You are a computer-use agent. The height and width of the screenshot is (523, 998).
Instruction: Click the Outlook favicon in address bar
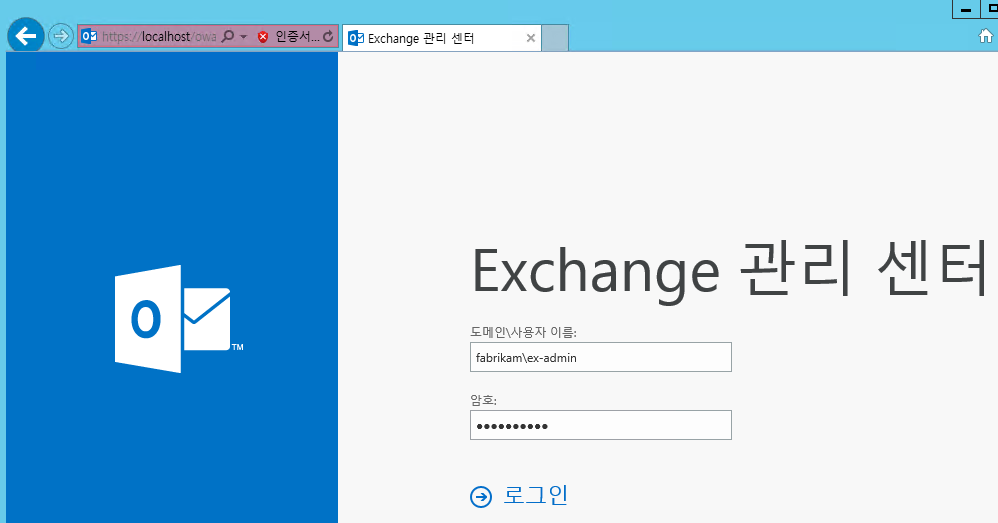(x=90, y=36)
